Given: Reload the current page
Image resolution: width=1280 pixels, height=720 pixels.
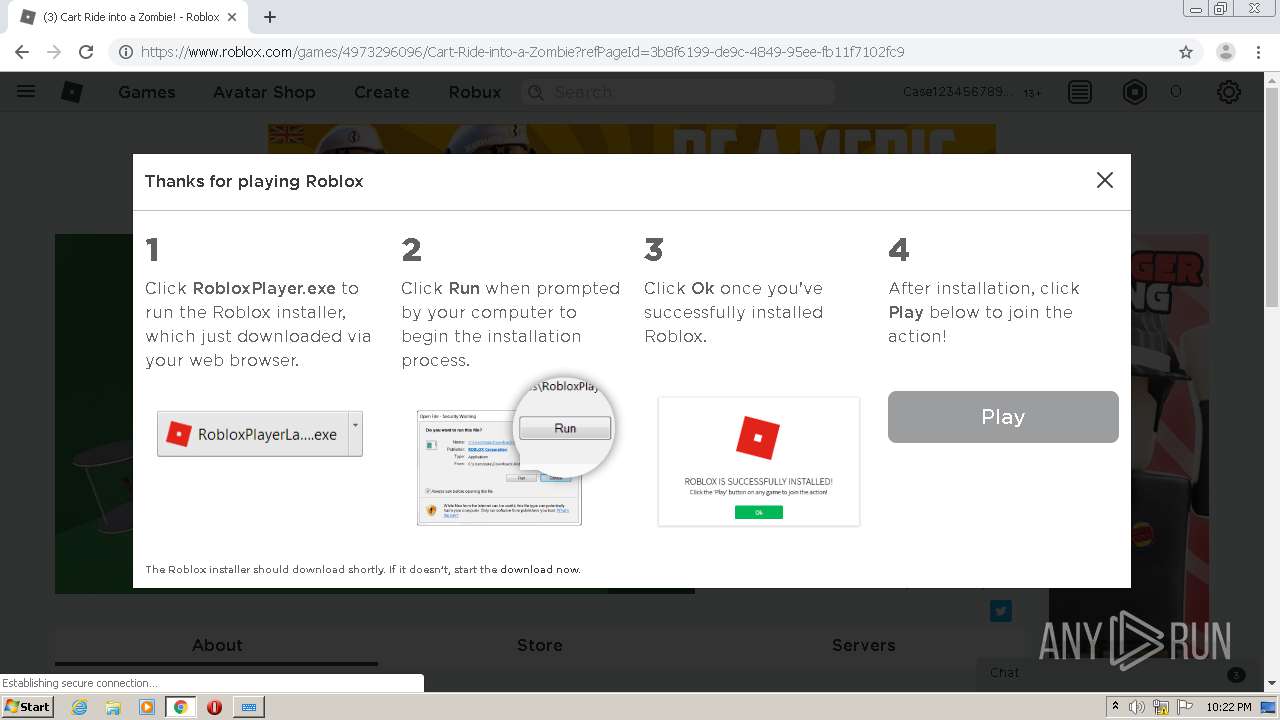Looking at the screenshot, I should coord(86,52).
